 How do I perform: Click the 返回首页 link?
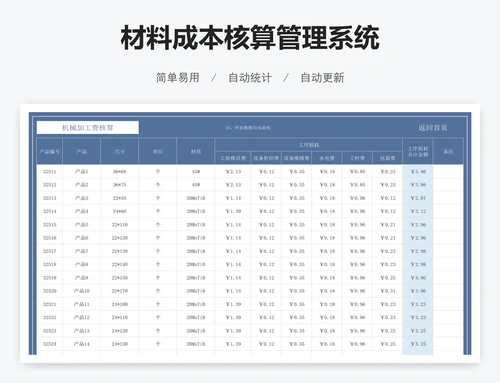pyautogui.click(x=433, y=128)
